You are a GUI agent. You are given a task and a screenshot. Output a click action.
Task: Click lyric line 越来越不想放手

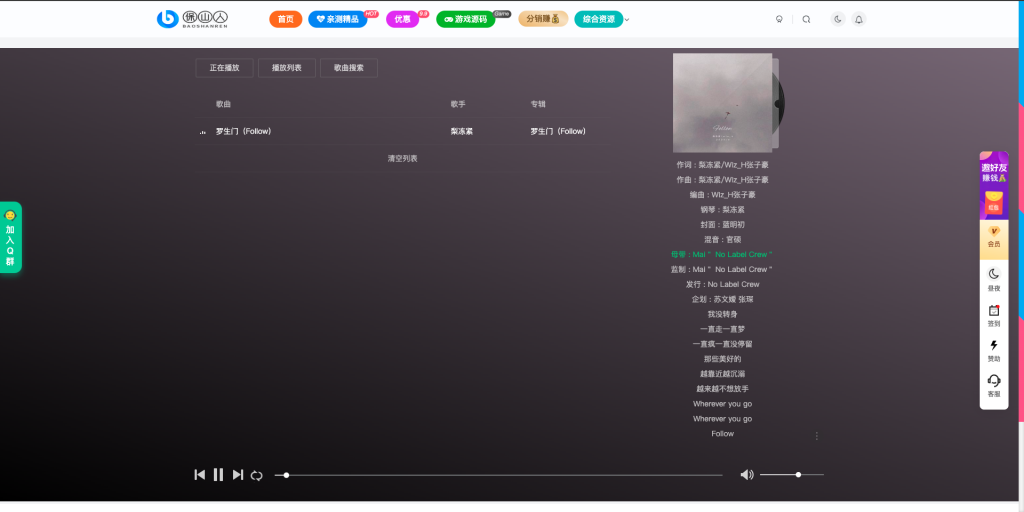[x=722, y=389]
